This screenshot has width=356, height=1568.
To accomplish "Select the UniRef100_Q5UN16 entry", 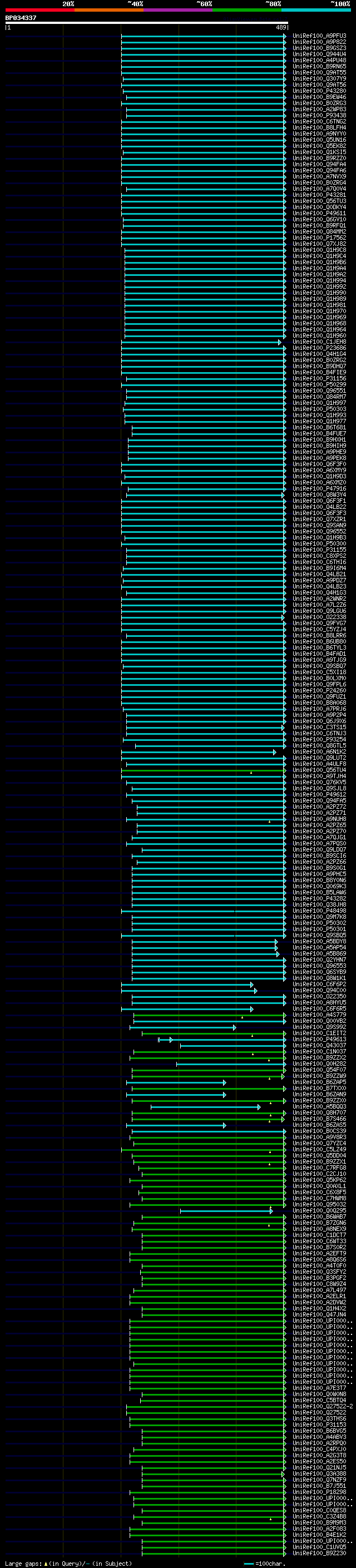I will pos(319,140).
